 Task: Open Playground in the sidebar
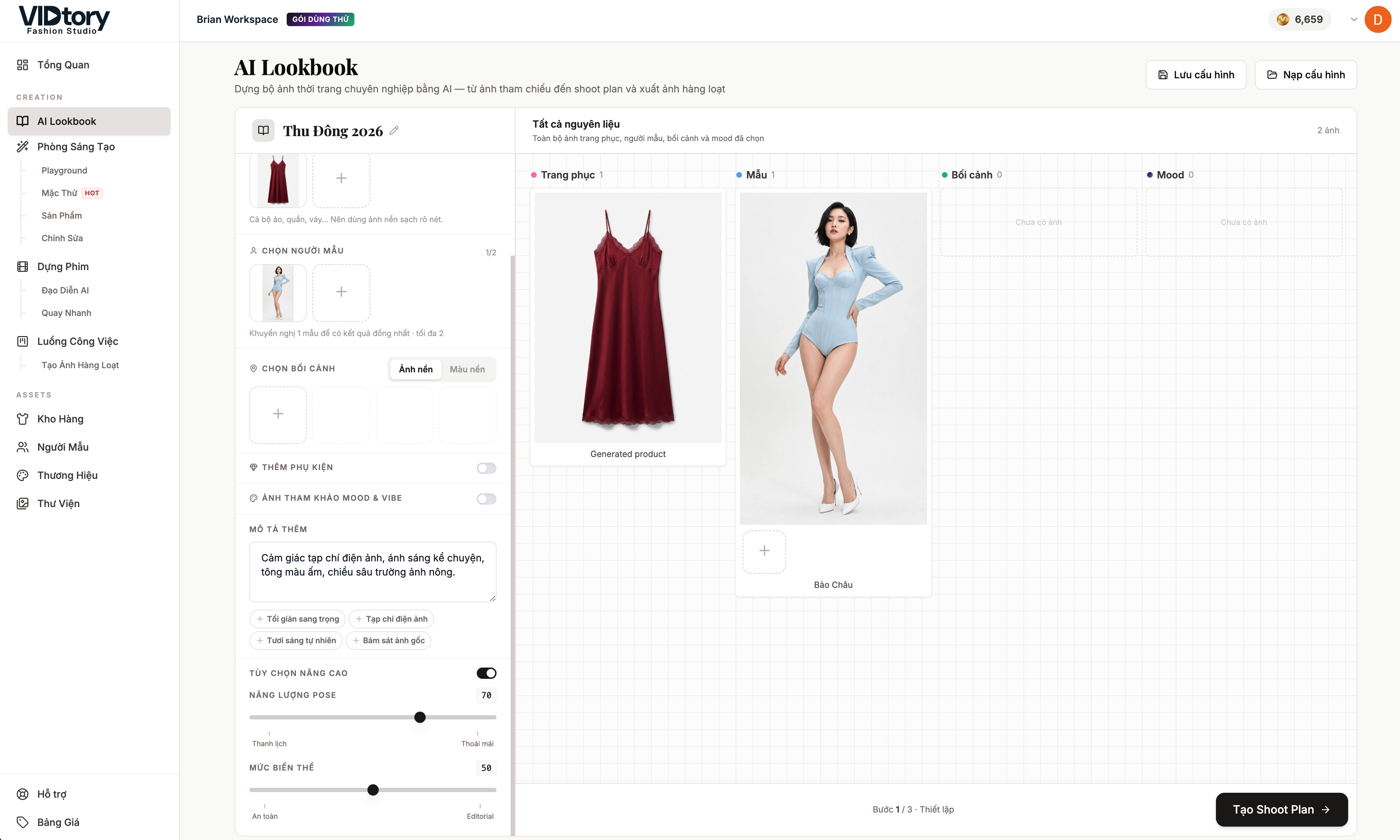(64, 170)
